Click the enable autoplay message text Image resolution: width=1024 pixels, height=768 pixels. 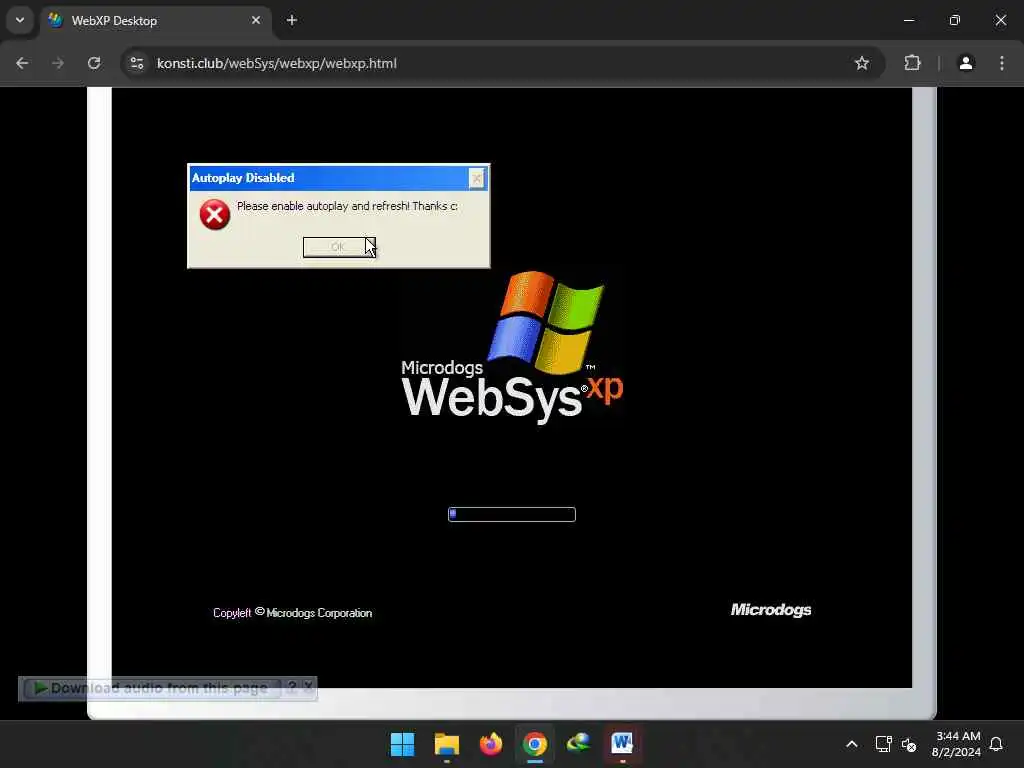point(347,206)
